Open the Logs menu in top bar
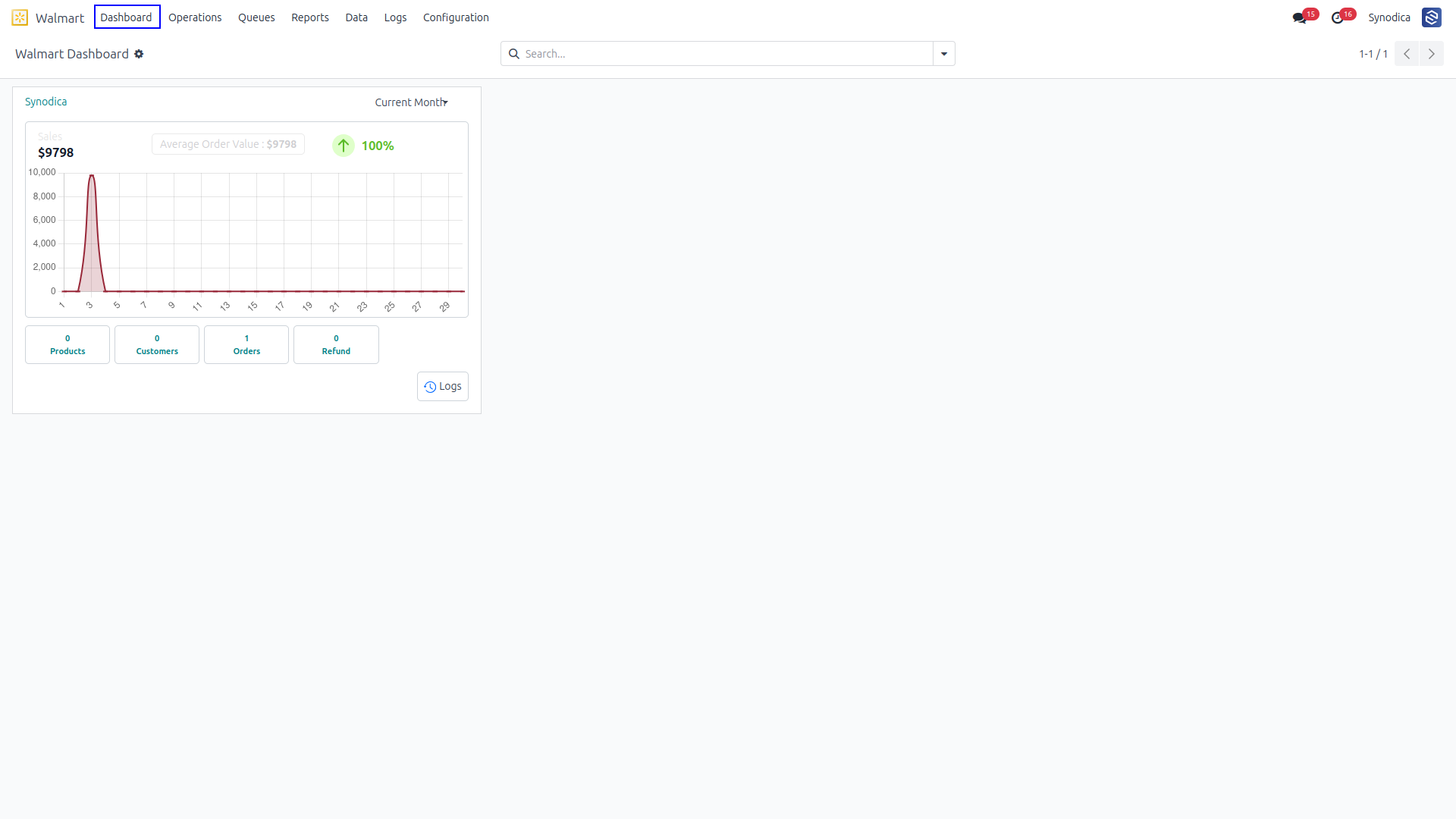The height and width of the screenshot is (819, 1456). [x=395, y=17]
